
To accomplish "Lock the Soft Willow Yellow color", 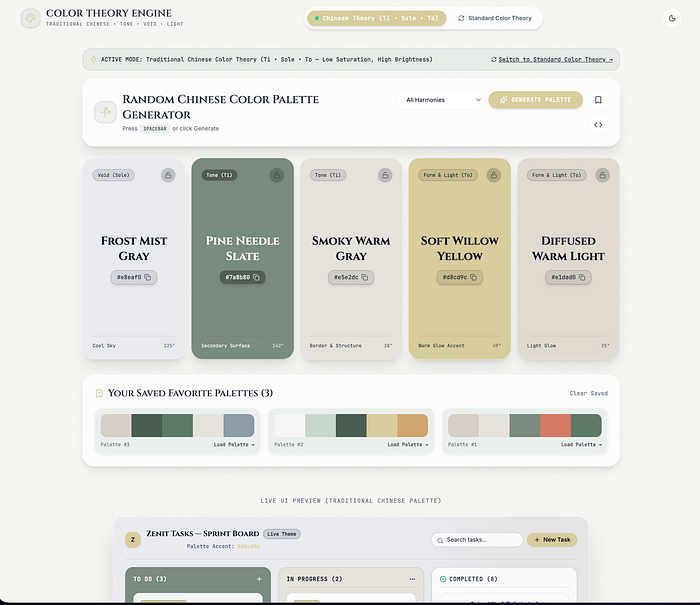I will pos(494,175).
